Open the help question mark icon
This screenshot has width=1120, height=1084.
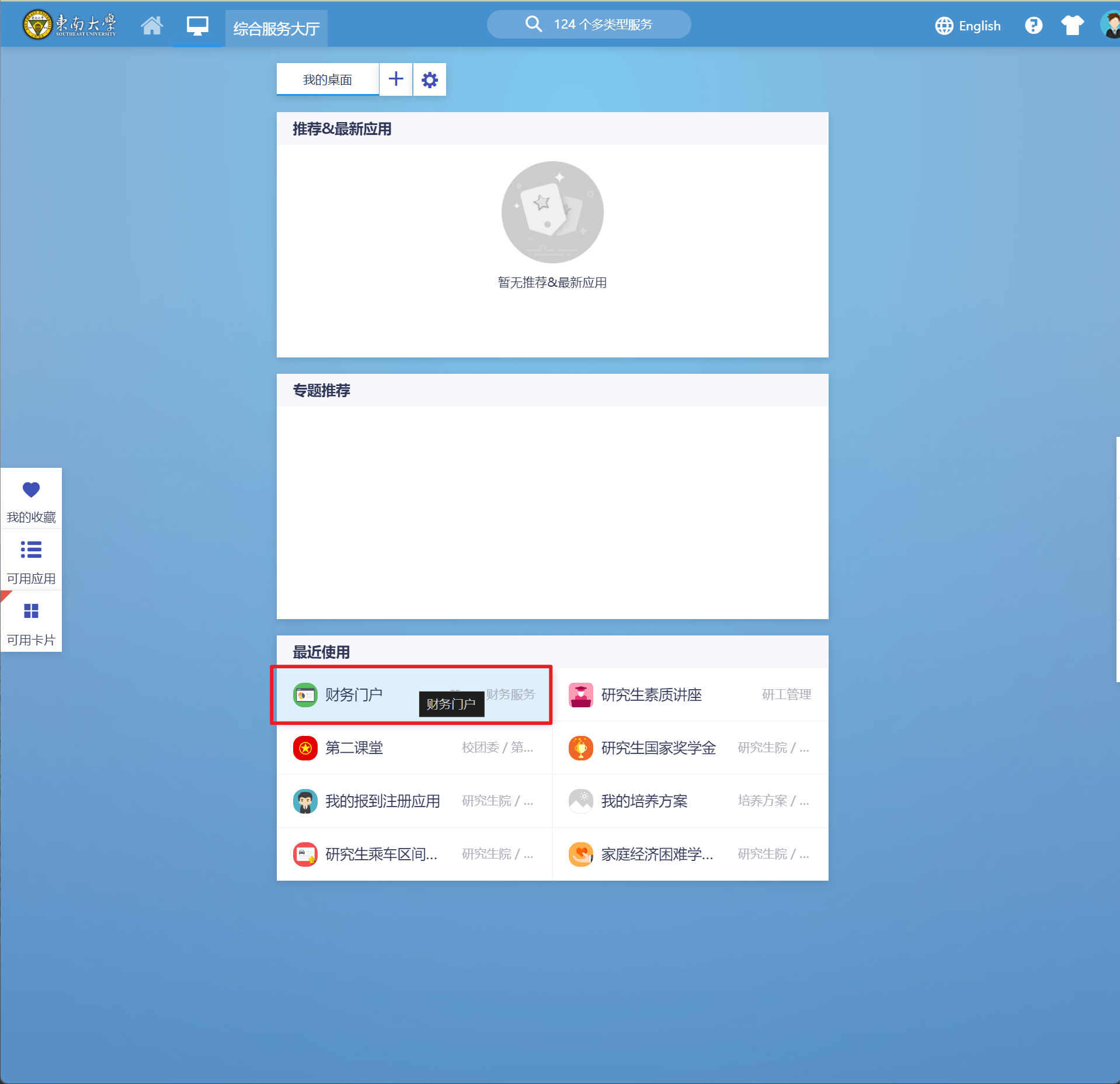(x=1033, y=26)
